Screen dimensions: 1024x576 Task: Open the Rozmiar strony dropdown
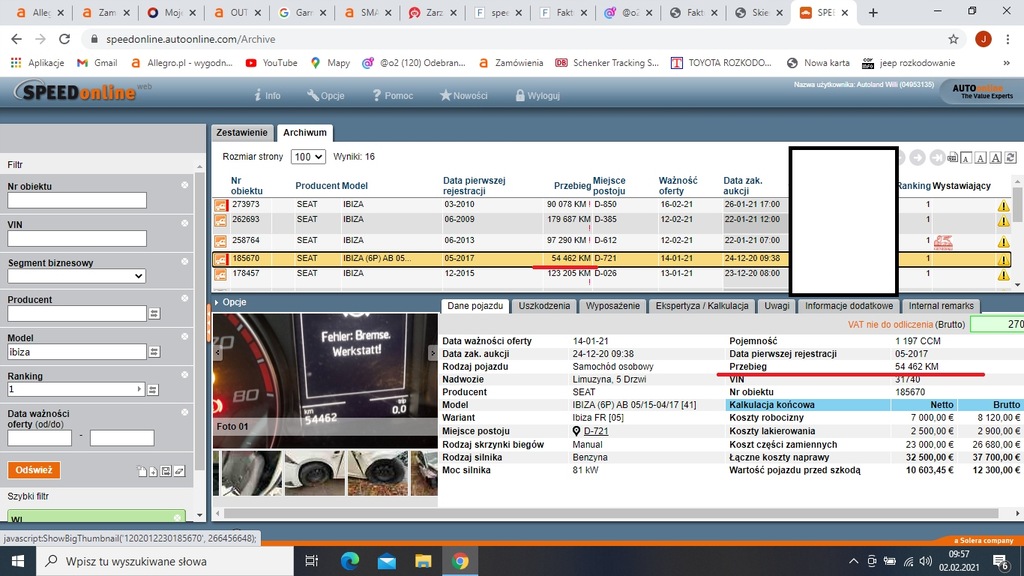pyautogui.click(x=308, y=157)
